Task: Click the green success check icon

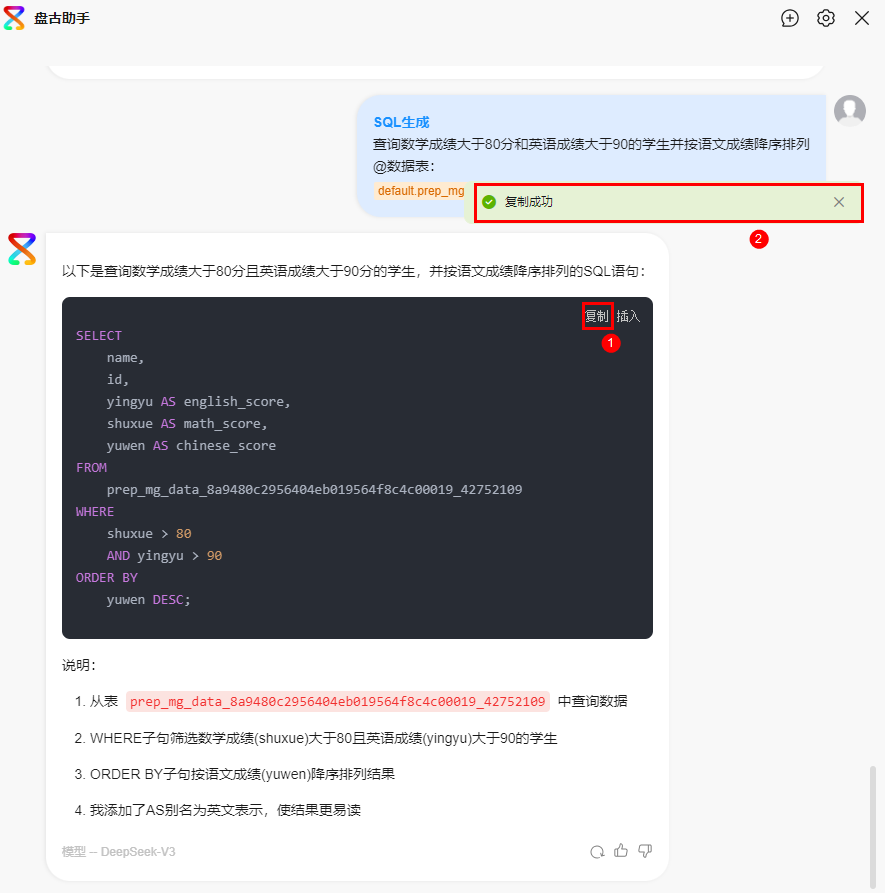Action: pos(489,202)
